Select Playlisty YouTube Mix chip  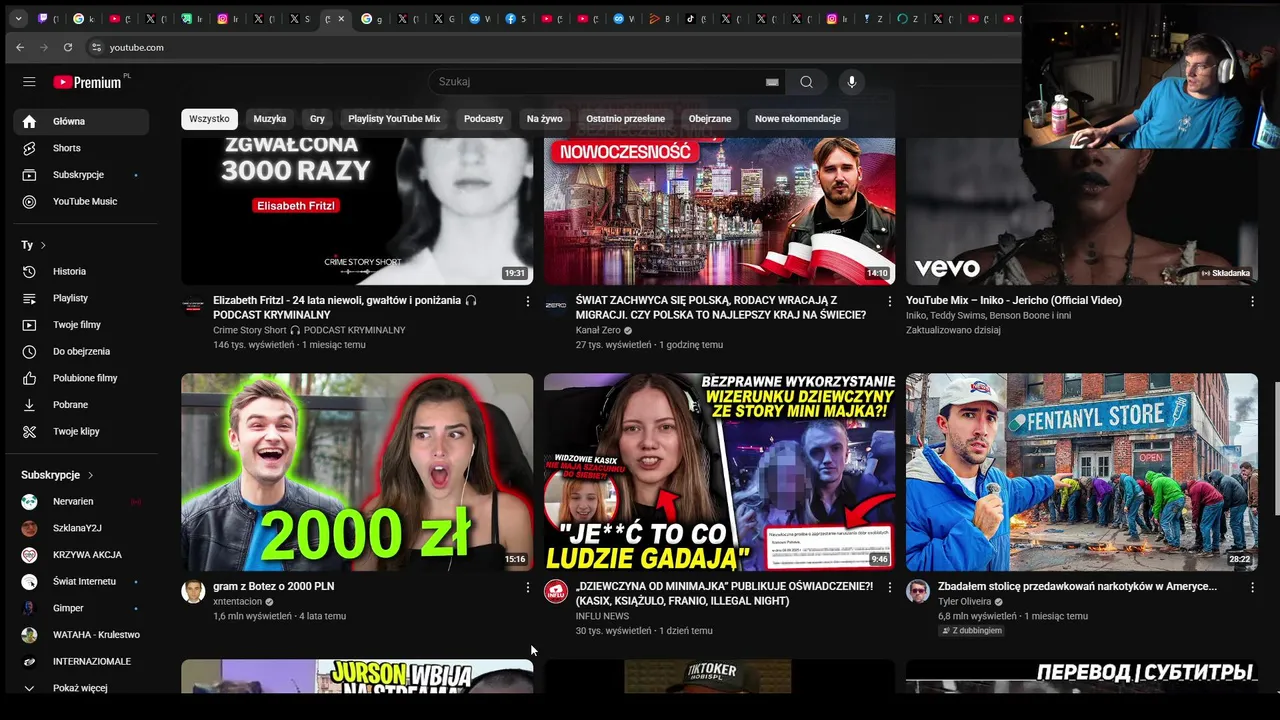point(394,119)
